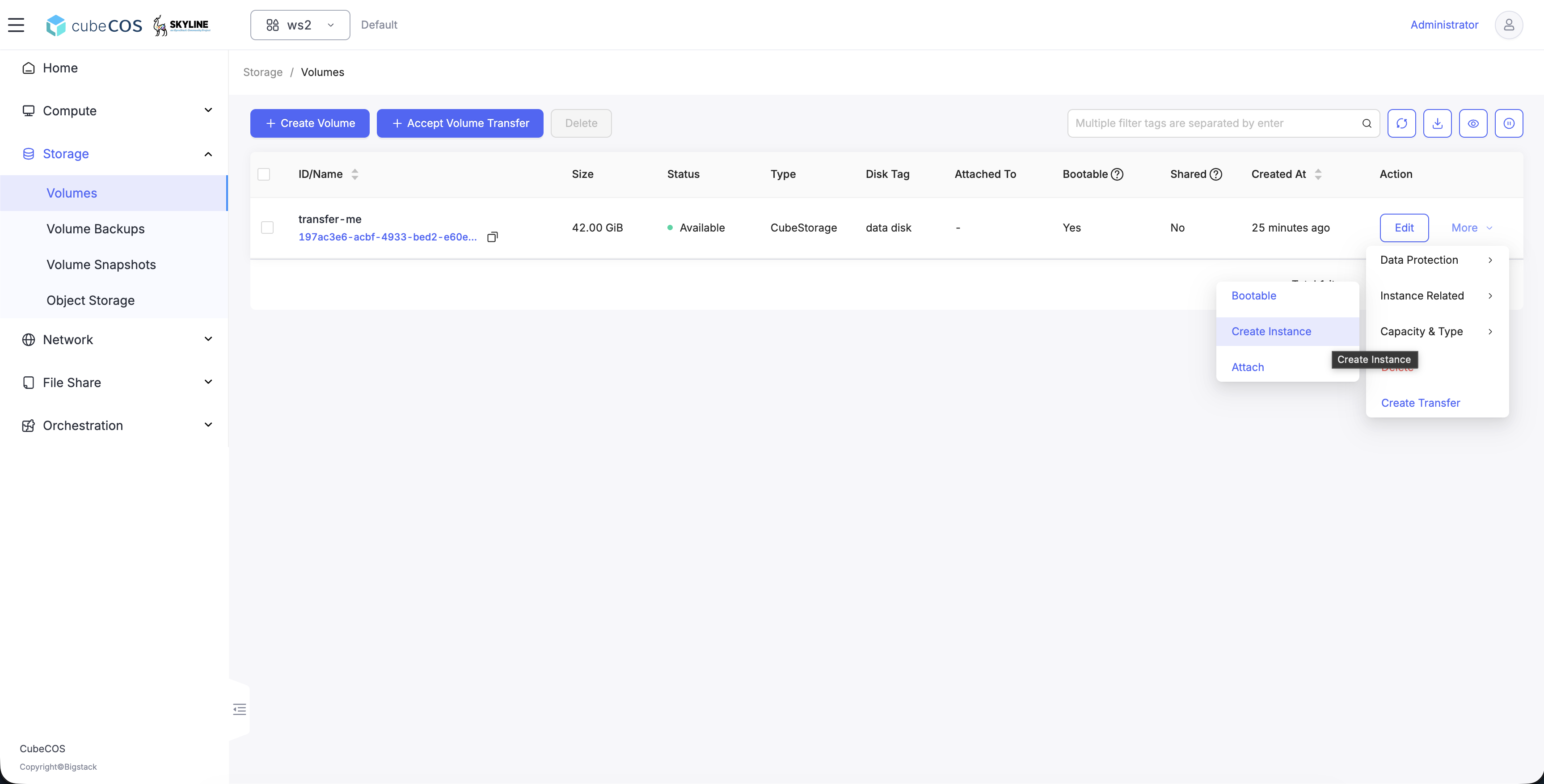Click the Network globe icon
Viewport: 1544px width, 784px height.
28,340
